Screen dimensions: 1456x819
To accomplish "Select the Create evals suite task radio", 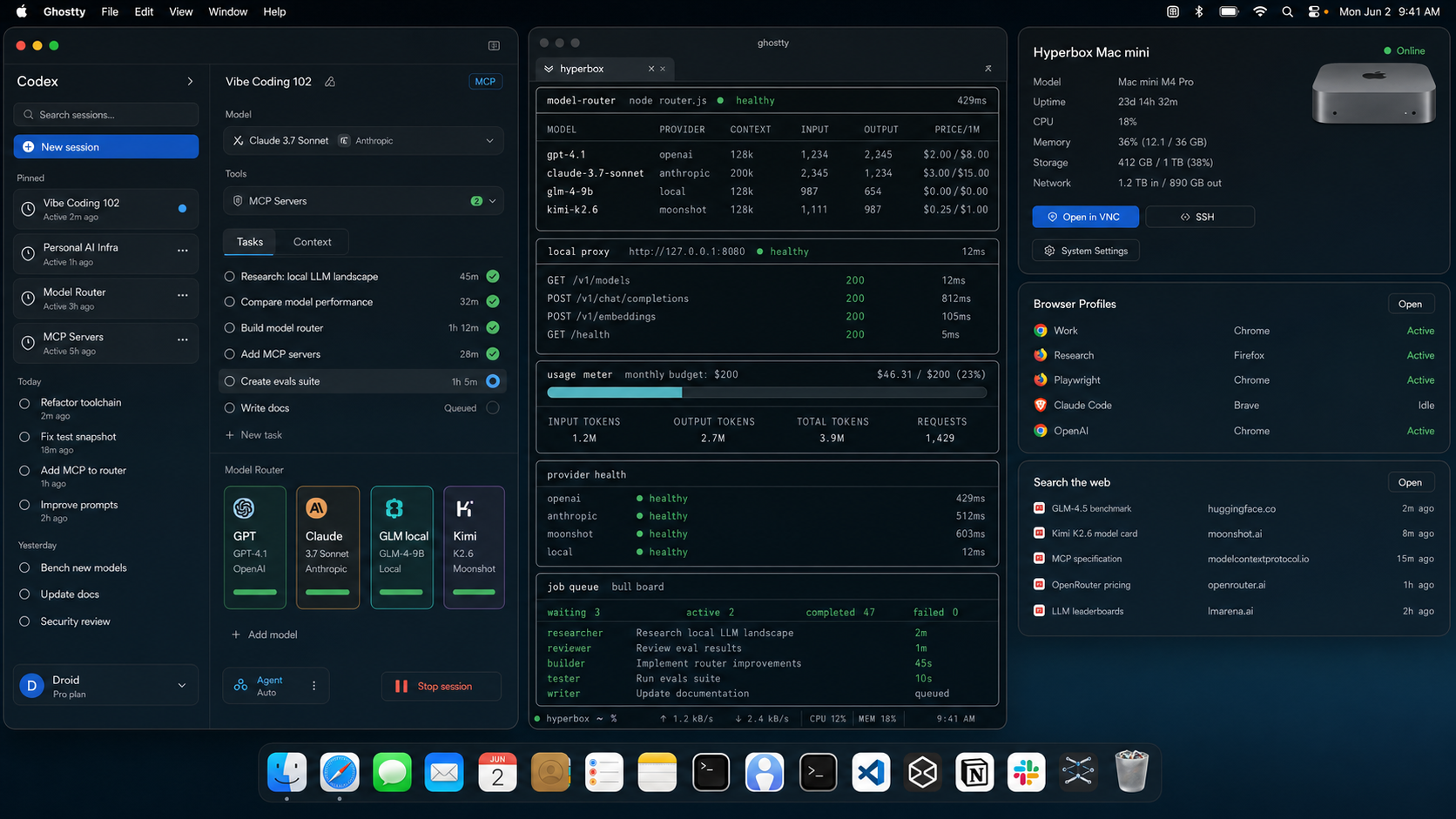I will 230,381.
